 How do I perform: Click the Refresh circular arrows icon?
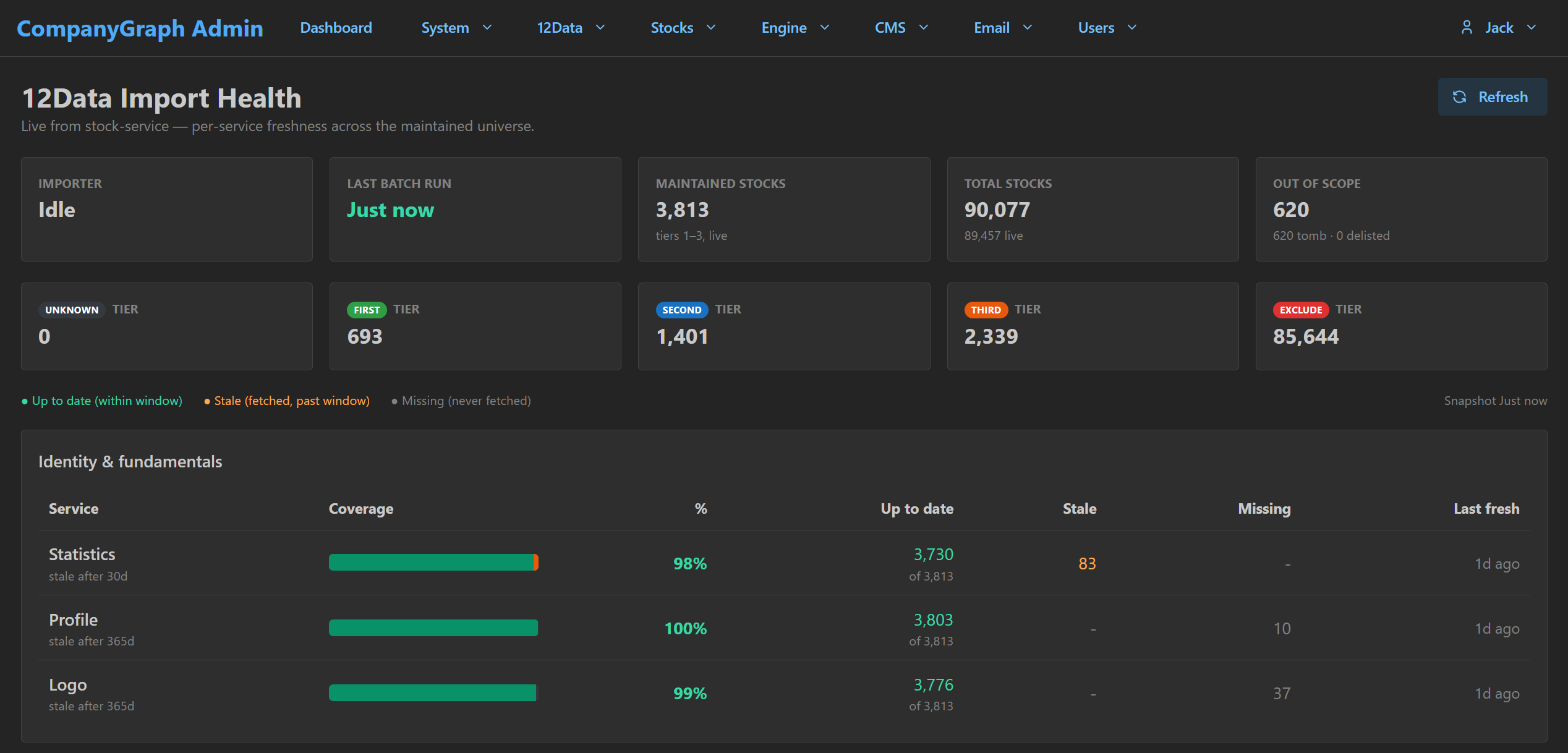[x=1460, y=97]
